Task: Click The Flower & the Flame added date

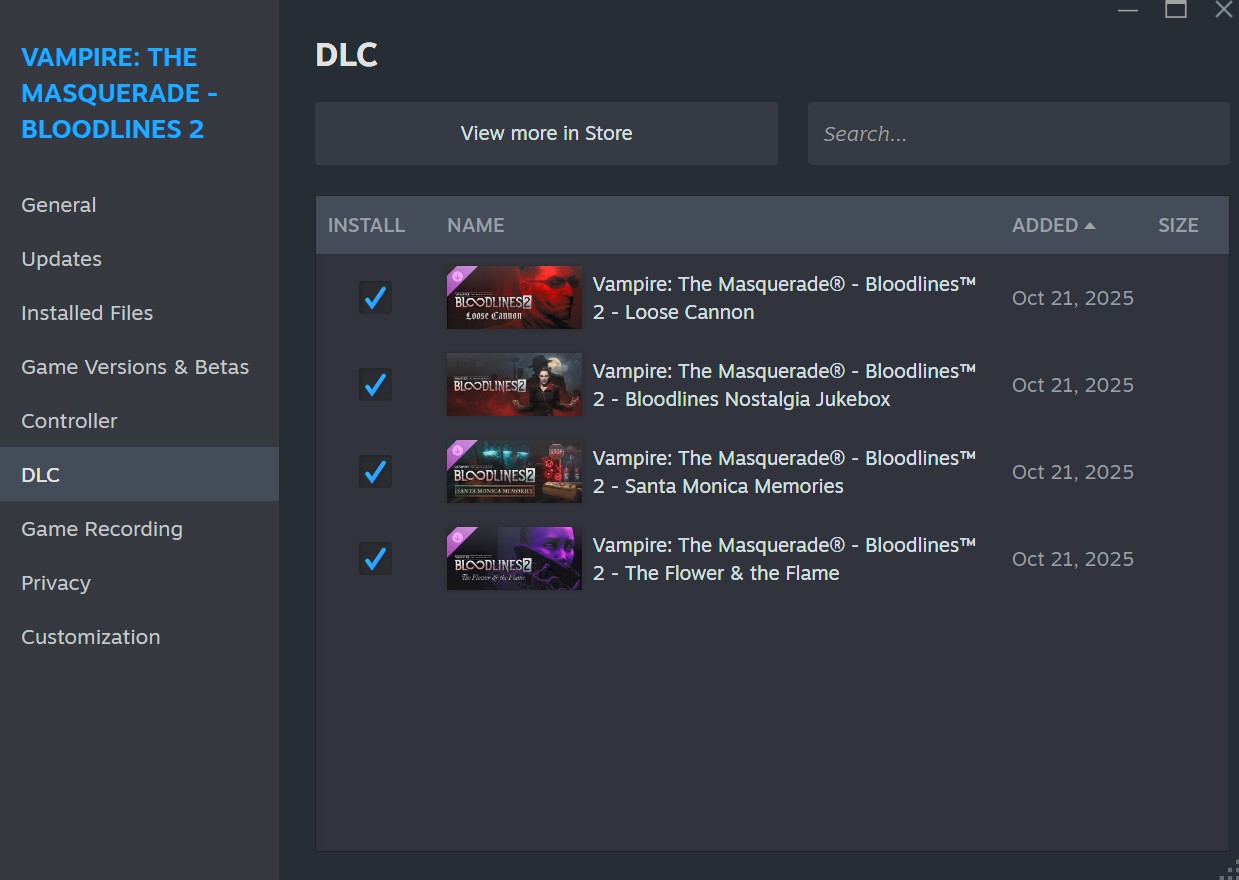Action: [1073, 559]
